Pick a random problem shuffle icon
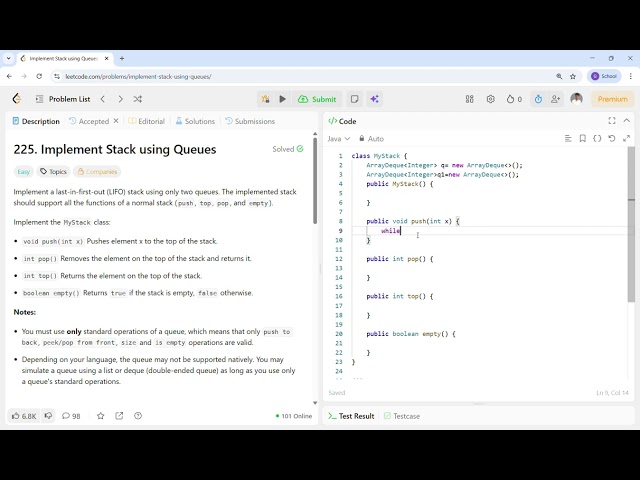Screen dimensions: 640x480 click(x=138, y=99)
